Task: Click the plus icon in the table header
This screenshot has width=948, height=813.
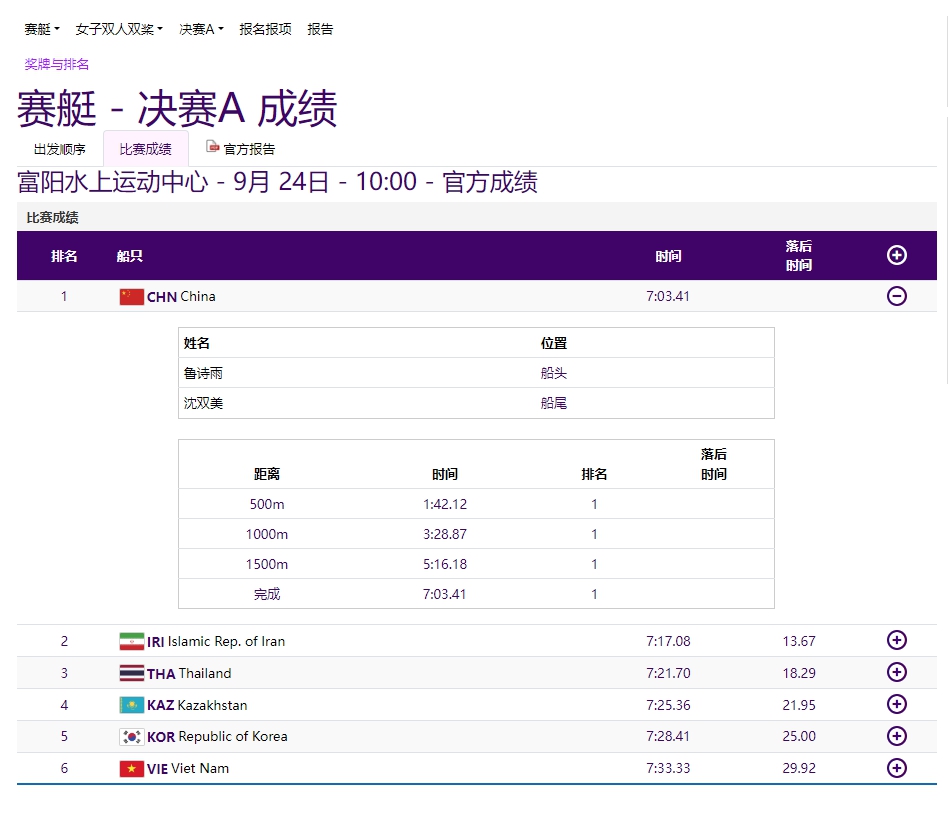Action: (897, 255)
